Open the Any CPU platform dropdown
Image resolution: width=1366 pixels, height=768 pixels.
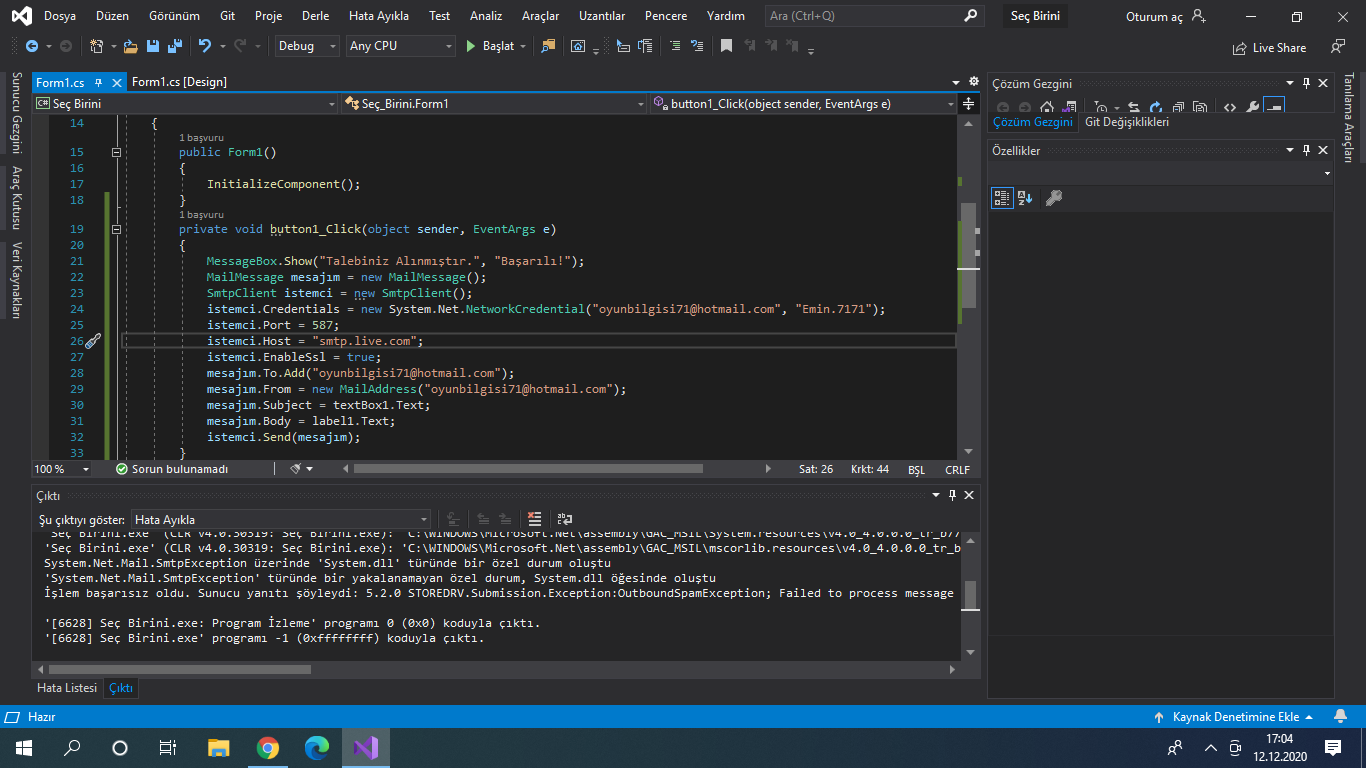[400, 46]
